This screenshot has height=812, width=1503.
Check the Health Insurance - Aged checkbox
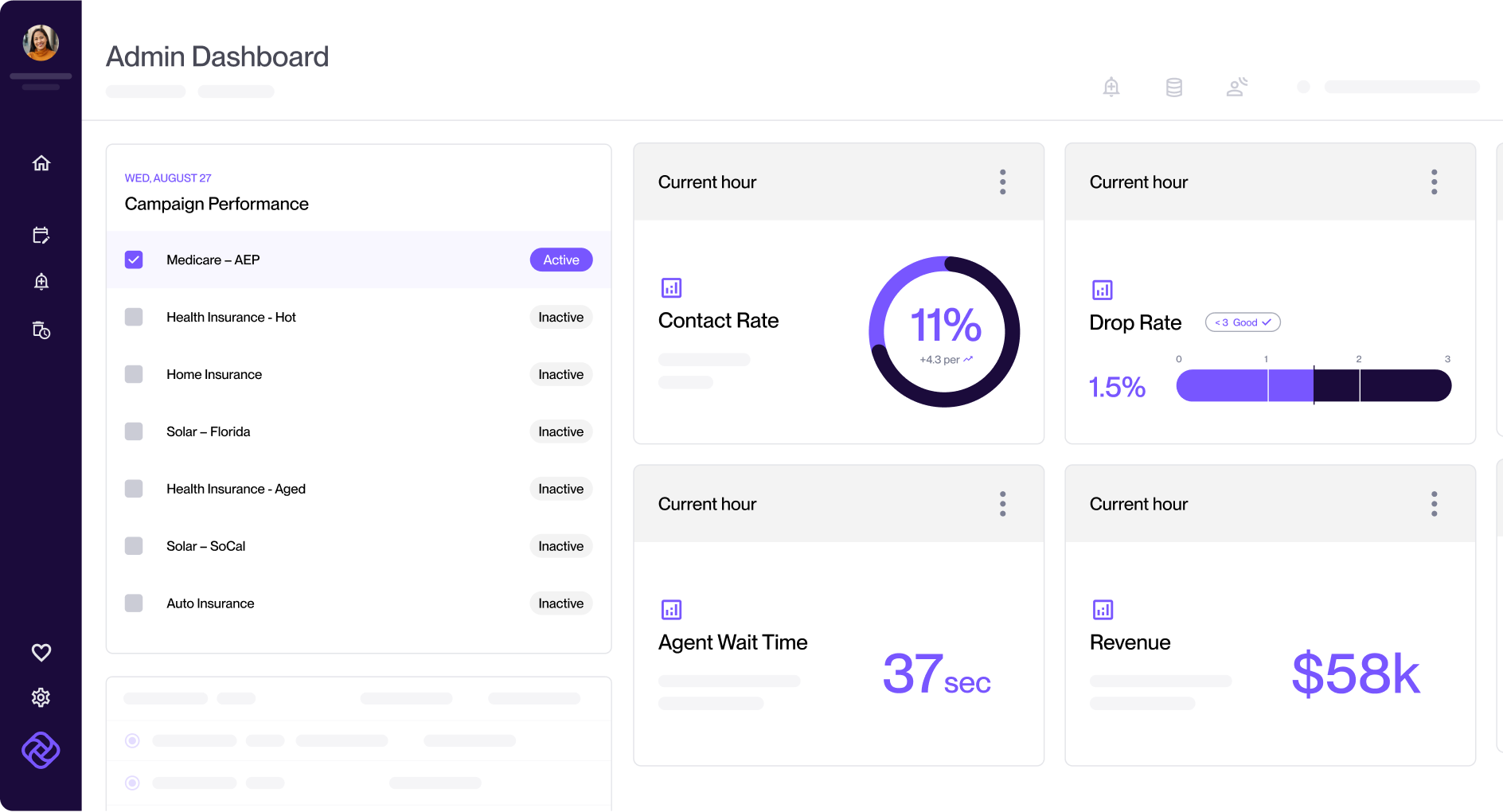[x=134, y=489]
